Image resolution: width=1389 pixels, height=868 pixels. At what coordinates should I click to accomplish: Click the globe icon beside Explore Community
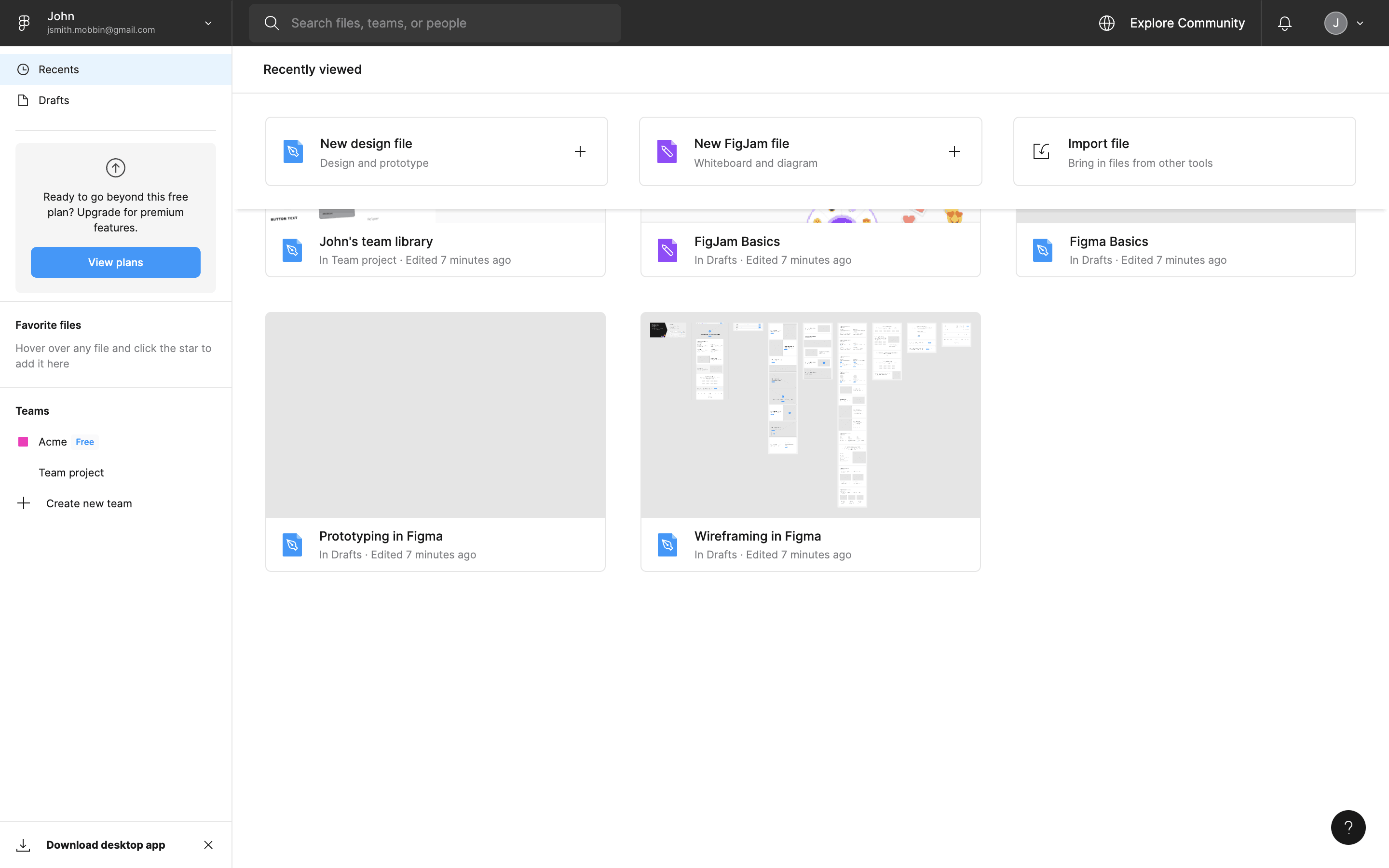click(x=1106, y=23)
